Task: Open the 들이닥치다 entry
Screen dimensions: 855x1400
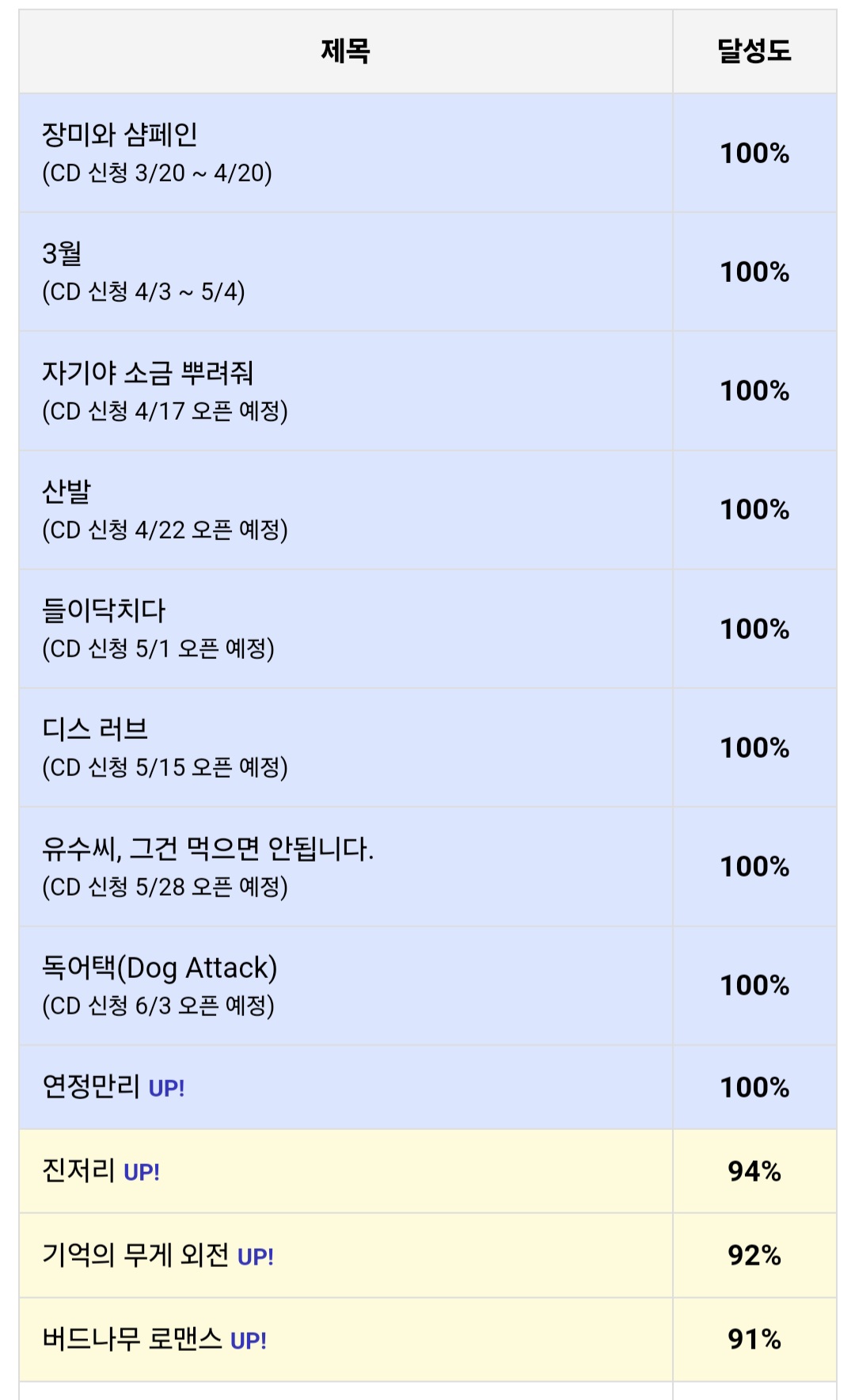Action: click(104, 611)
